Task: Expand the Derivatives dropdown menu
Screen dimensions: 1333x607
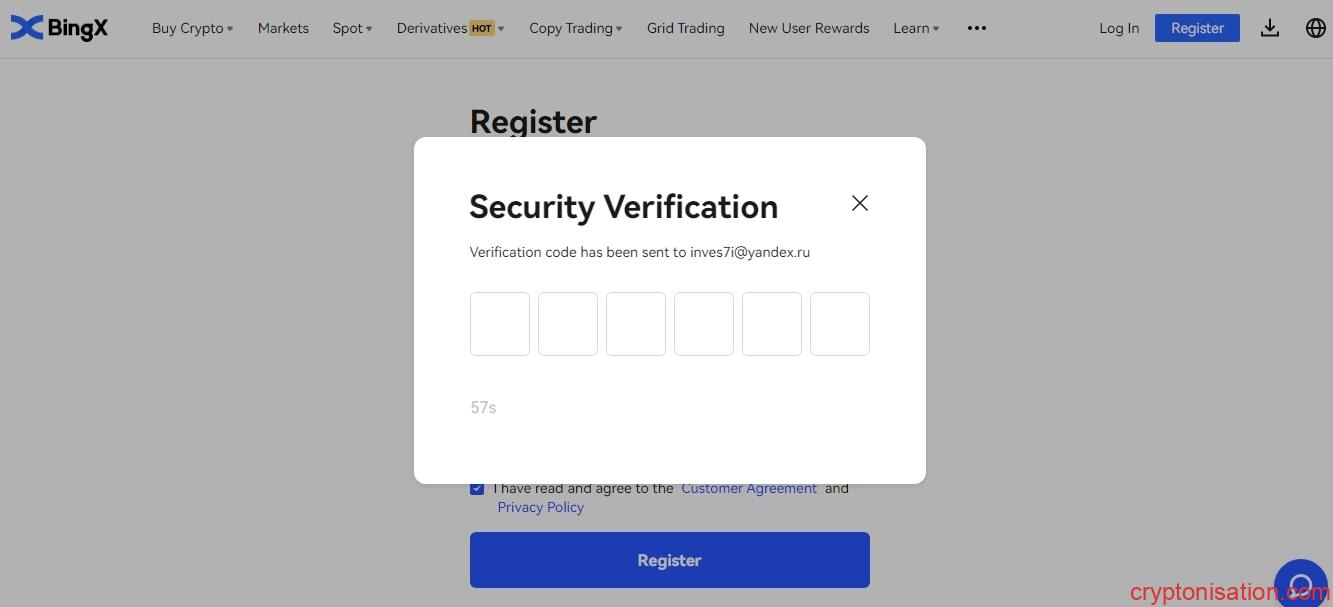Action: click(x=450, y=28)
